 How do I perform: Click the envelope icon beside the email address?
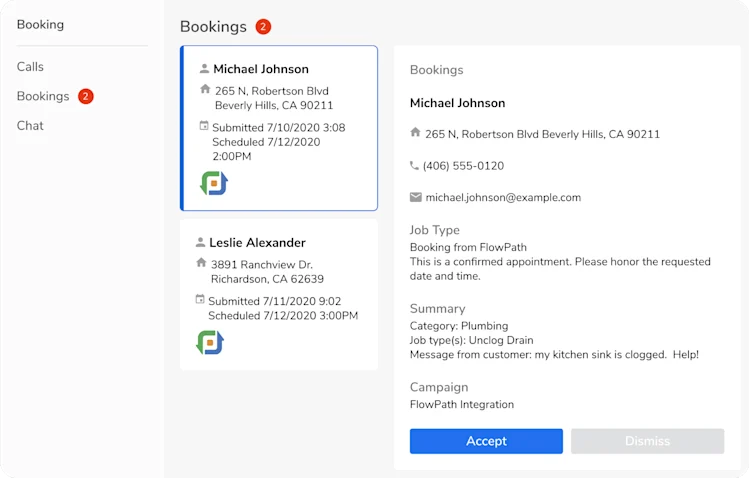click(416, 197)
